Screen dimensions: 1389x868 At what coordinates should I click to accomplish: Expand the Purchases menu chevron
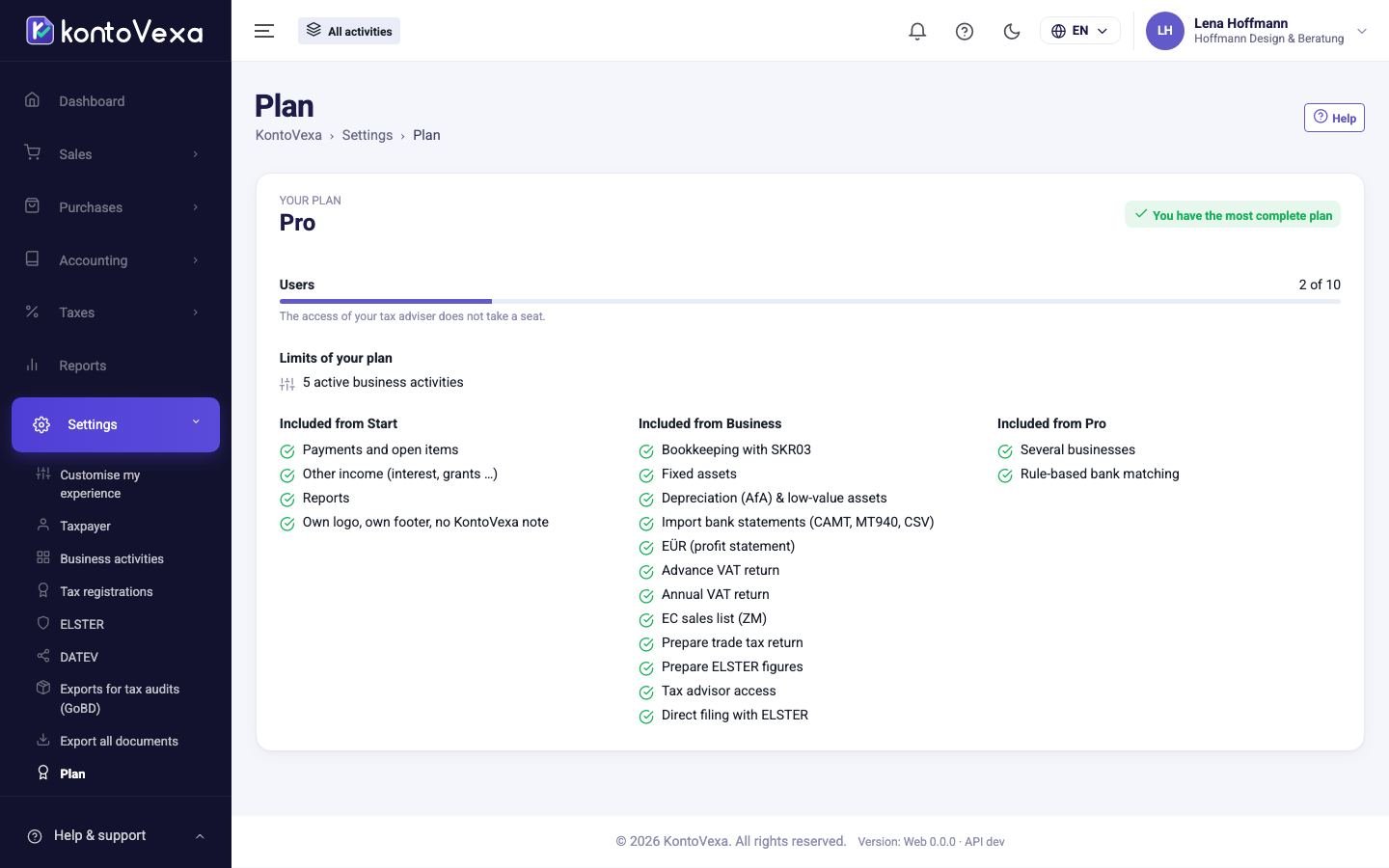(x=195, y=207)
